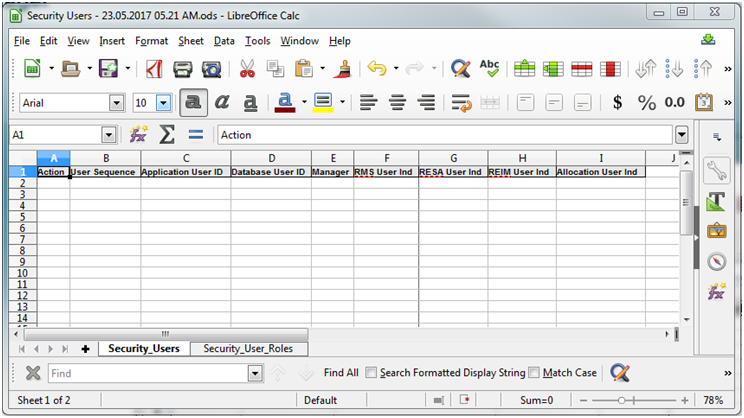Expand the formula bar
The height and width of the screenshot is (418, 744).
(681, 135)
